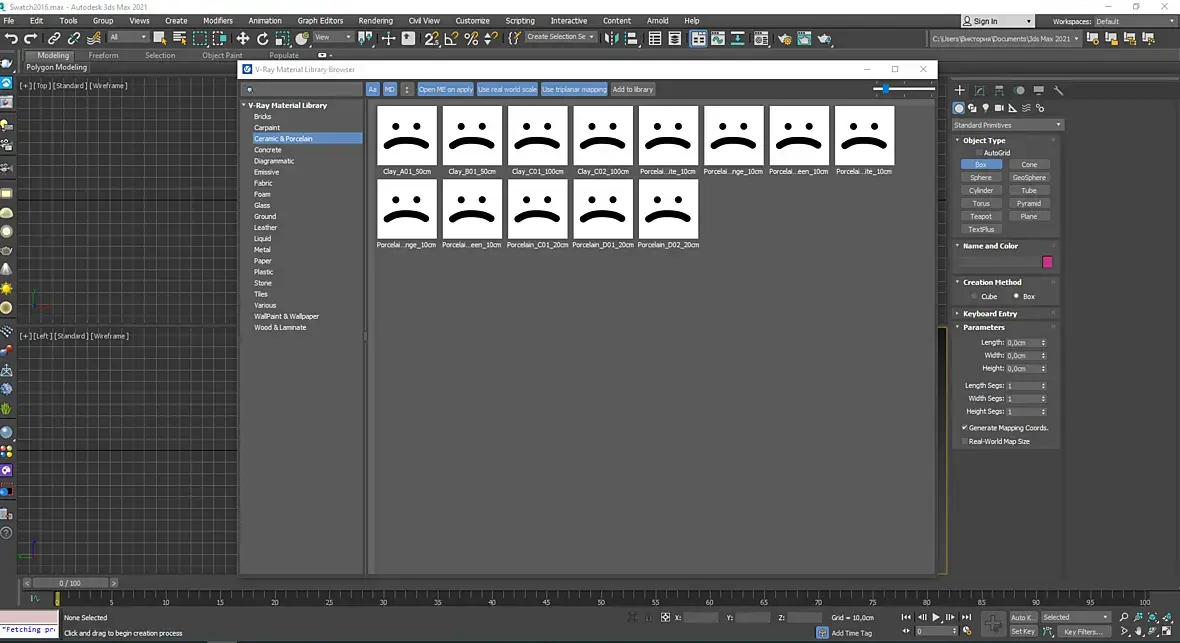Viewport: 1180px width, 643px height.
Task: Open the Rendering menu
Action: 376,20
